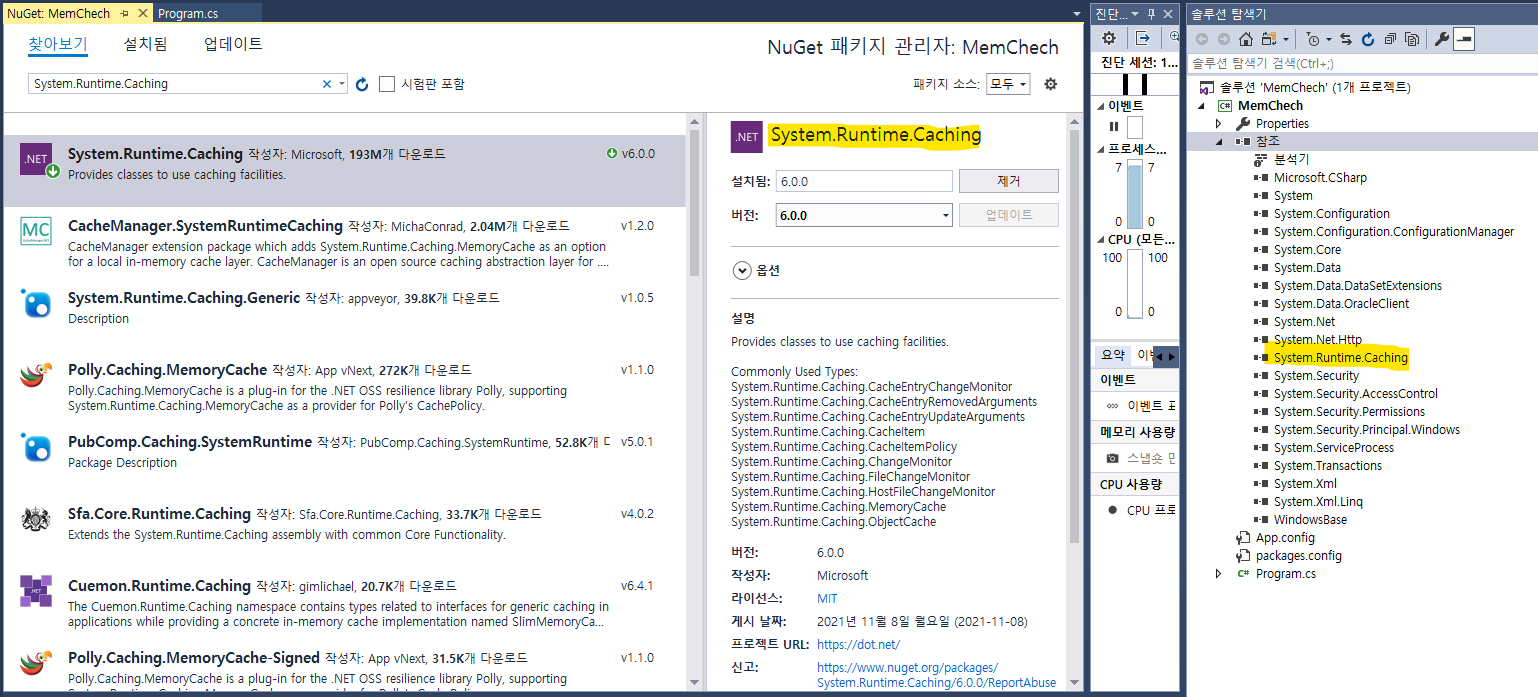Viewport: 1538px width, 697px height.
Task: Collapse all nodes in Solution Explorer
Action: (1391, 38)
